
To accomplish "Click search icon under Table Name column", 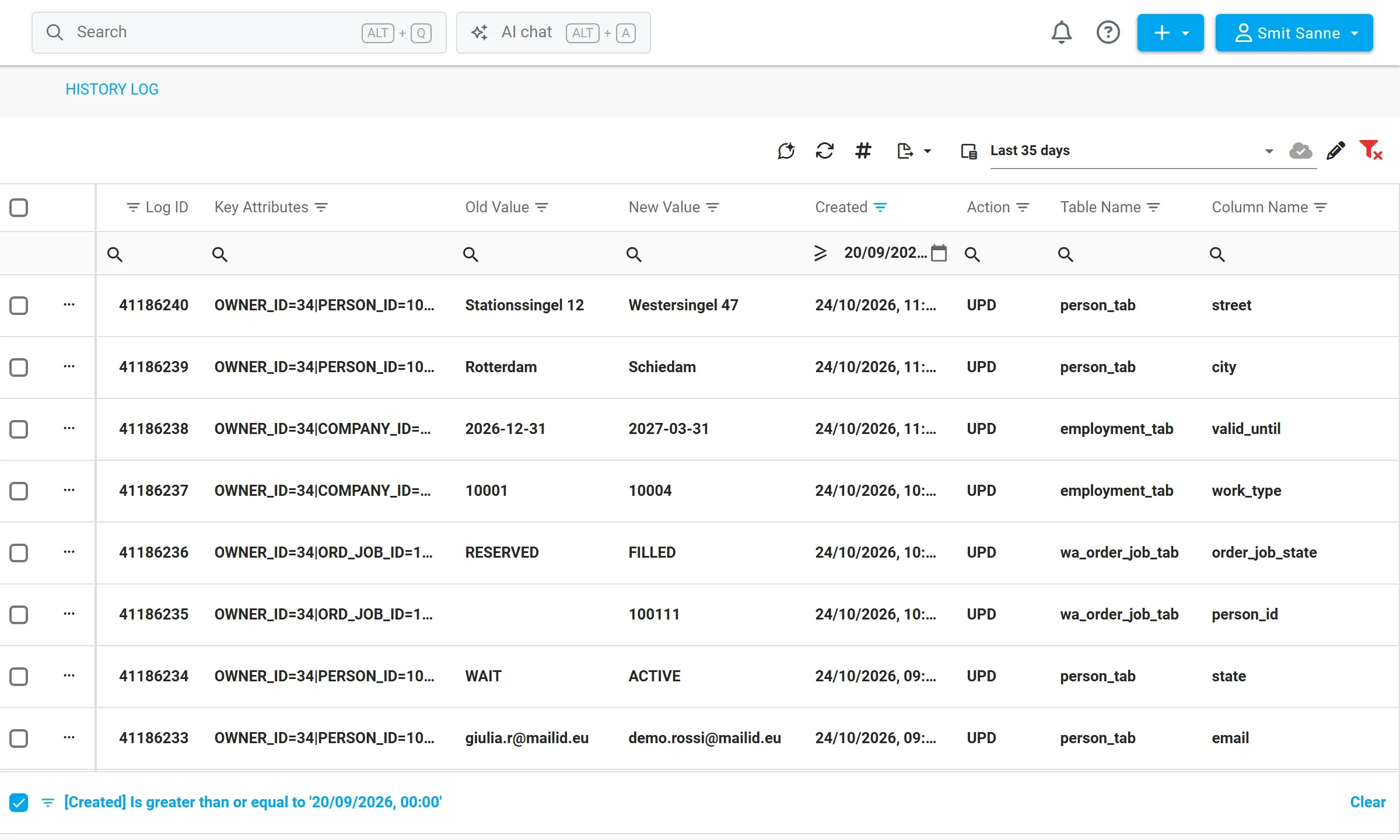I will pos(1066,254).
